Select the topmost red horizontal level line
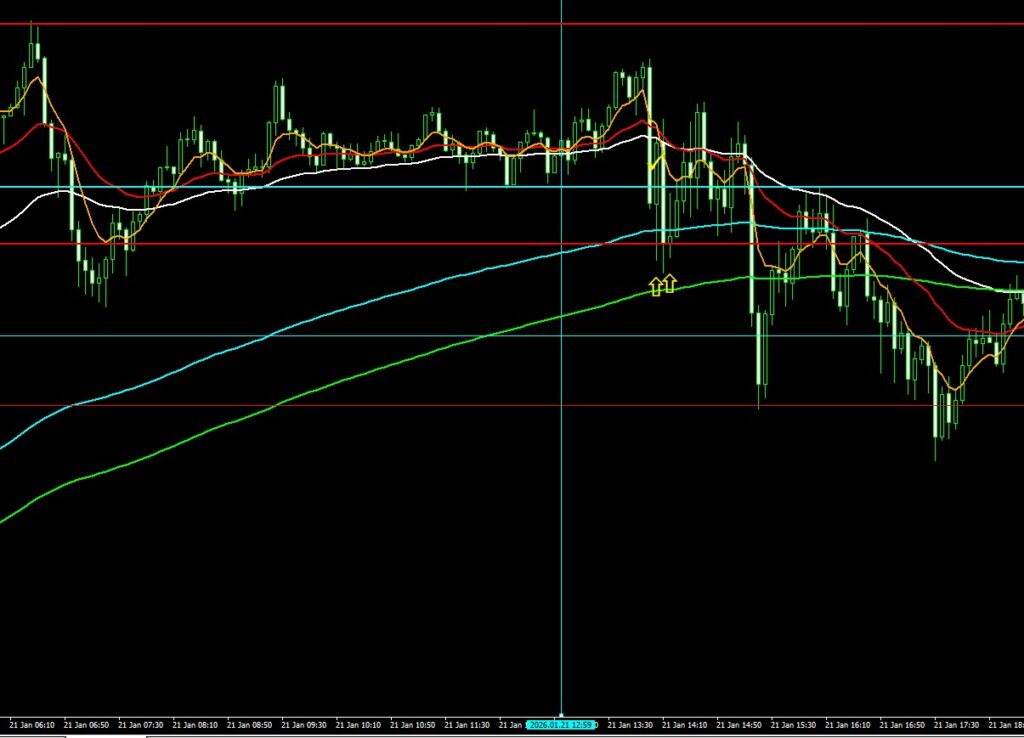This screenshot has width=1024, height=738. coord(300,23)
